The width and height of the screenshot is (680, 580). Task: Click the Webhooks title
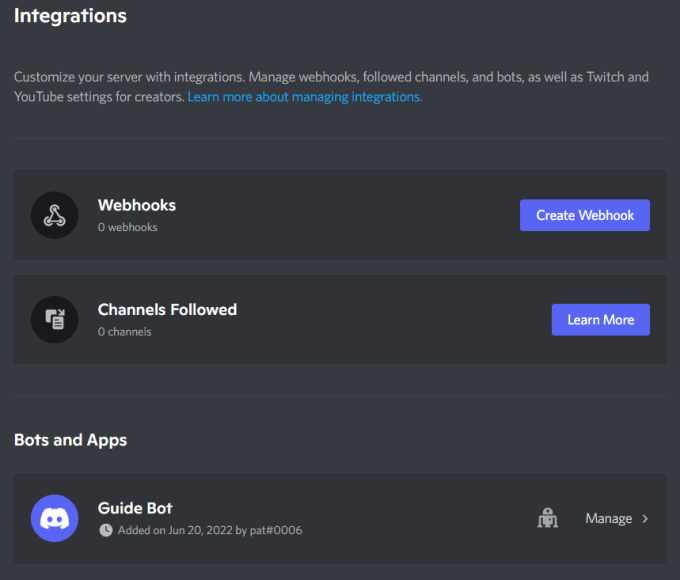coord(137,205)
